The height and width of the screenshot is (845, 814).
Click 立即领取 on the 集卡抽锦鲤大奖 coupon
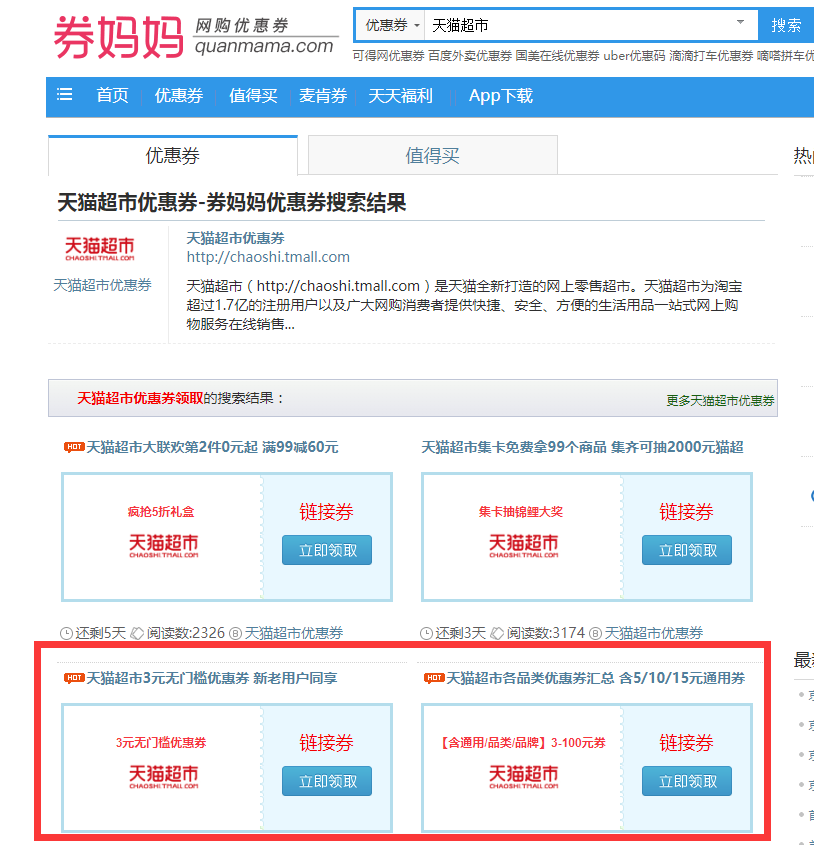click(687, 550)
